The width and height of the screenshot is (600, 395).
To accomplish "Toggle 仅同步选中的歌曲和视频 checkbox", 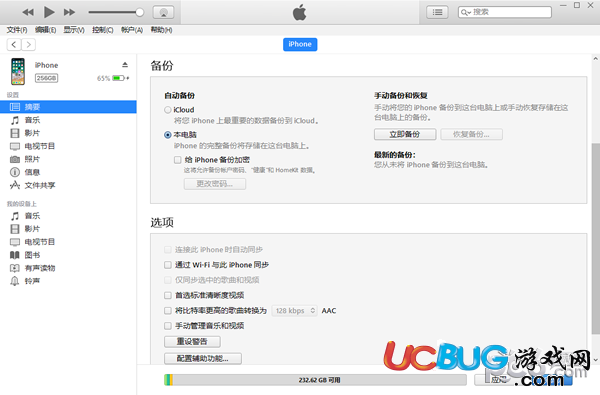I will [168, 280].
